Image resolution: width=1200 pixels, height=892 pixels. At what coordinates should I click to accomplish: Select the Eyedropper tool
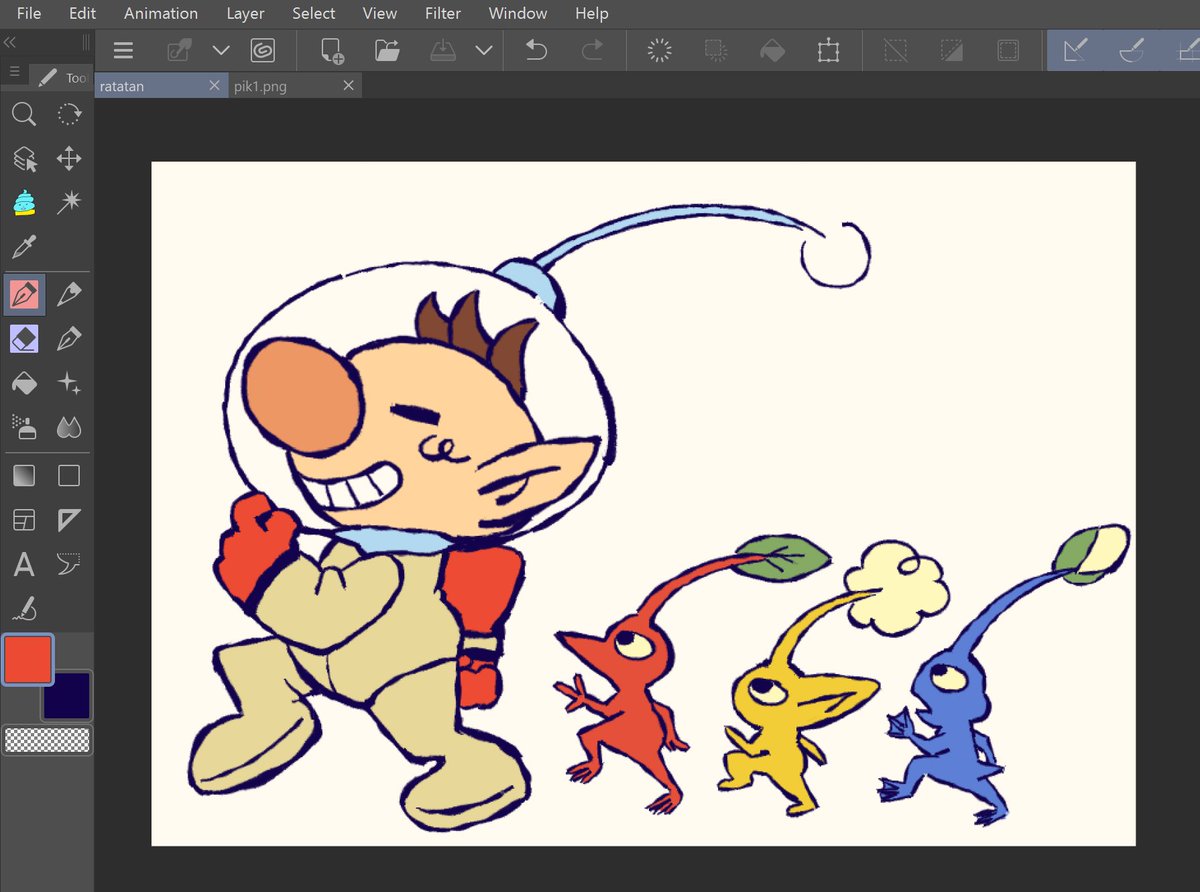[x=24, y=246]
